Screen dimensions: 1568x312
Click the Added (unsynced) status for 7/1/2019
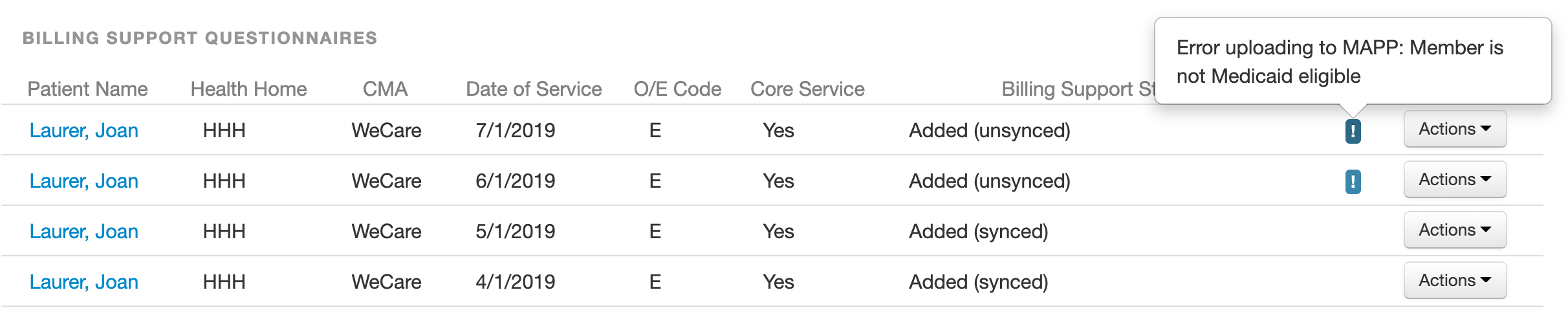pos(990,131)
